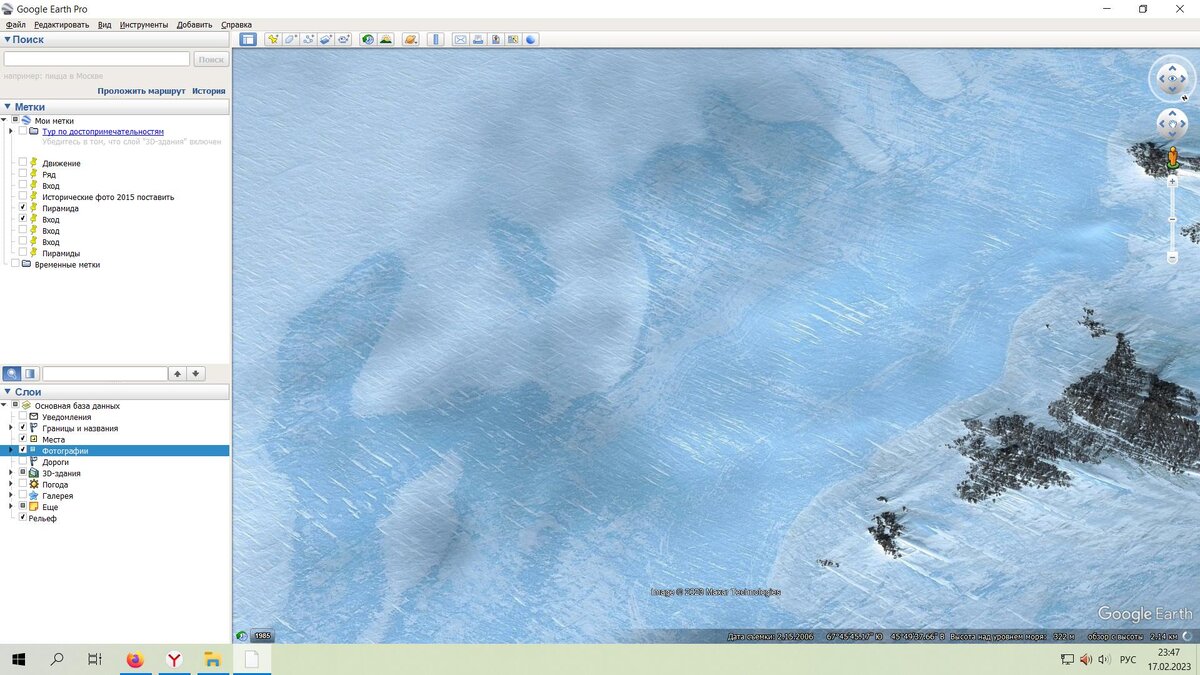1200x675 pixels.
Task: Uncheck the Пирамида placemark checkbox
Action: tap(23, 208)
